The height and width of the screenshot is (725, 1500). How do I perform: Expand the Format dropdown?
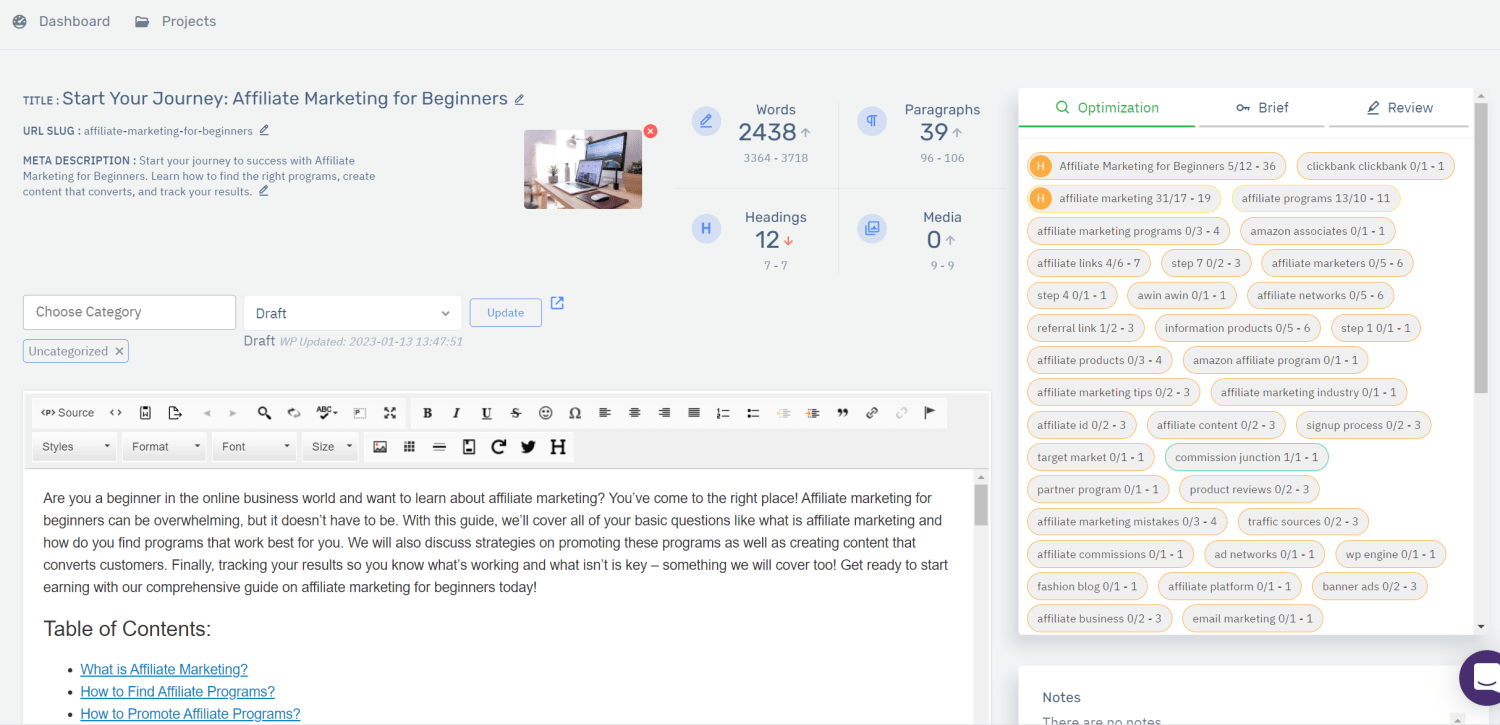(x=166, y=447)
